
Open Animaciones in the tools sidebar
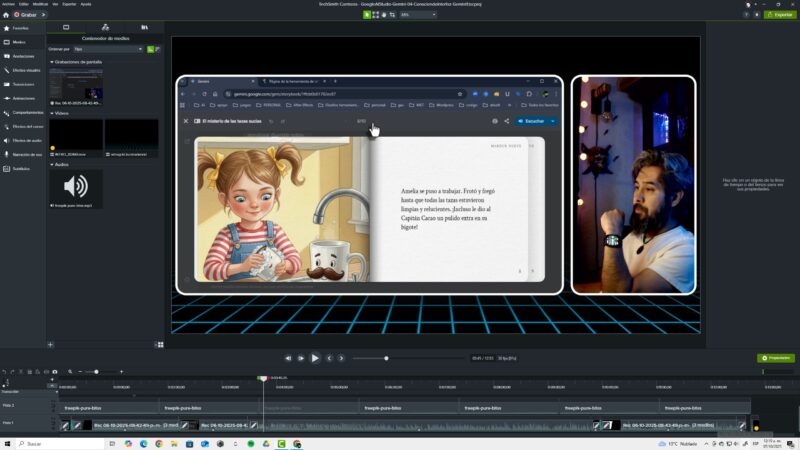coord(23,98)
